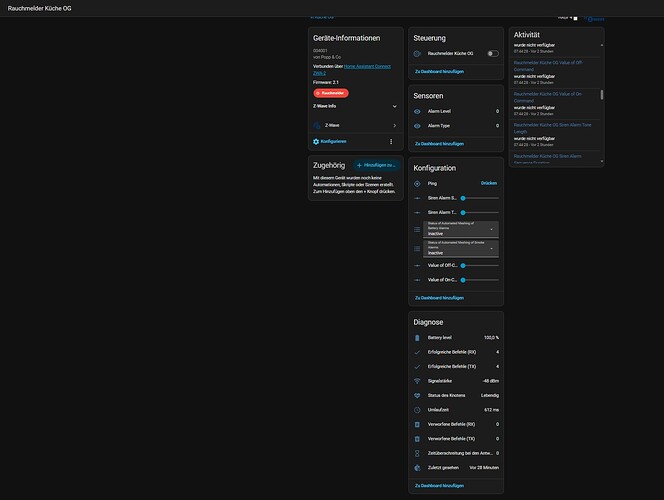664x500 pixels.
Task: Click the Konfigurieren gear icon
Action: point(316,141)
